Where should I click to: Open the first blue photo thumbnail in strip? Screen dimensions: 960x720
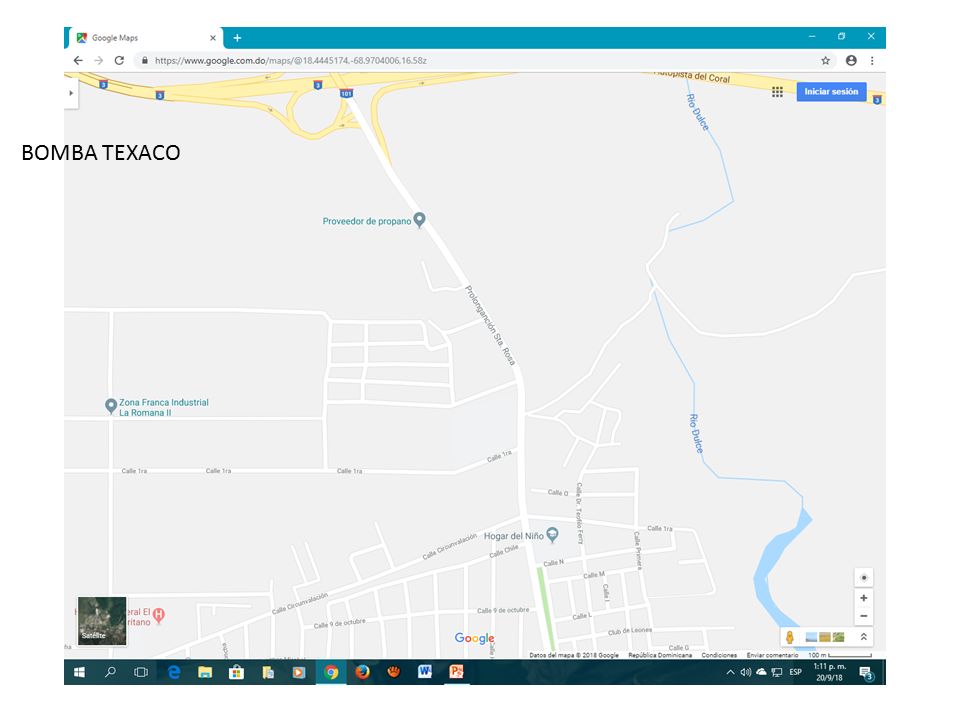coord(811,637)
